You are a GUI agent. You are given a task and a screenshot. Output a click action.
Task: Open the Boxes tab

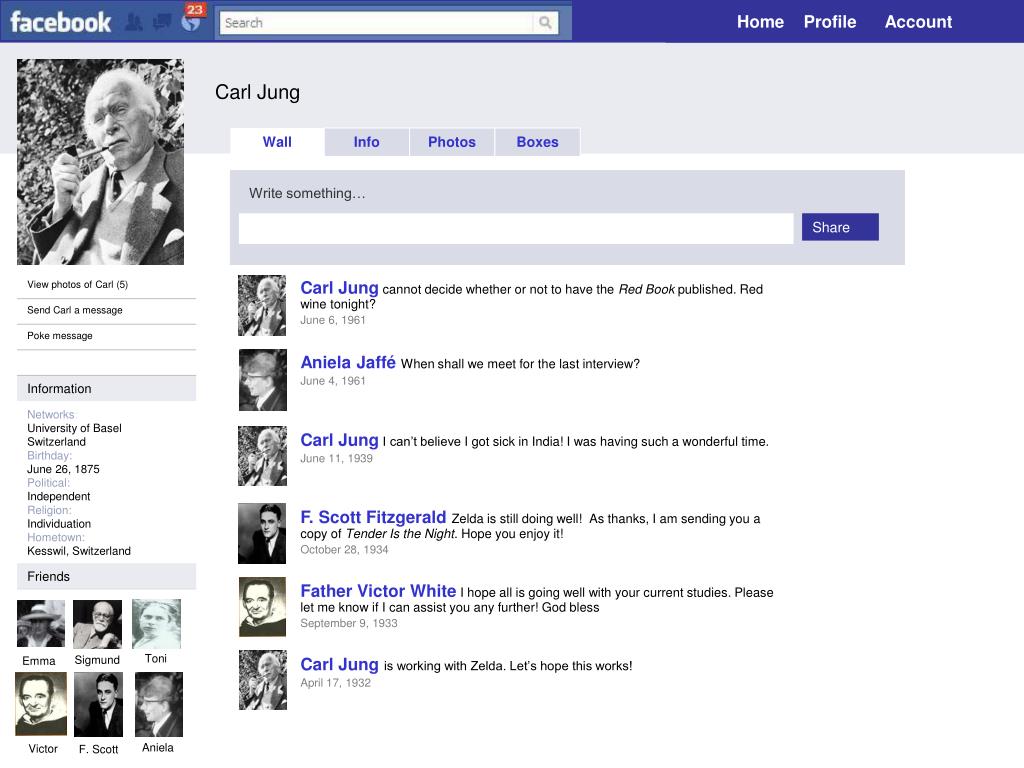pos(537,142)
